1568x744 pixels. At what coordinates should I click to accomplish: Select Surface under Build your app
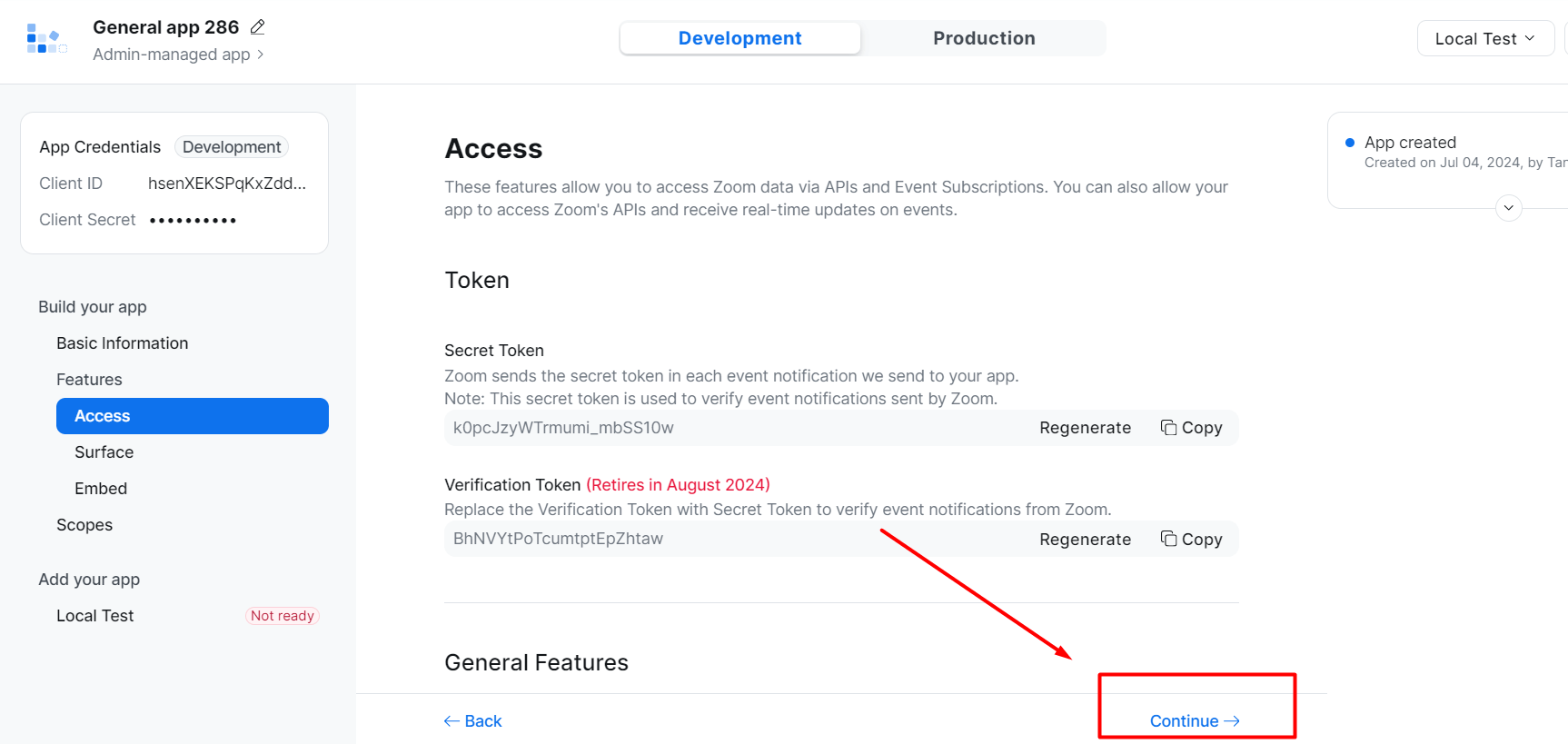(103, 451)
